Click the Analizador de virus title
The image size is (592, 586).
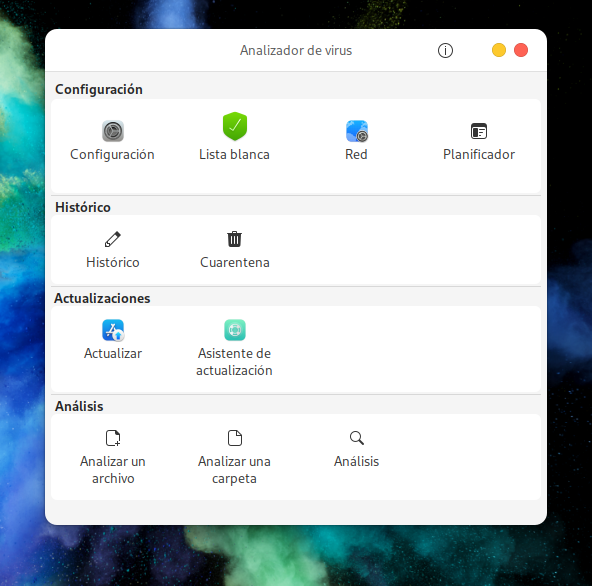coord(296,50)
